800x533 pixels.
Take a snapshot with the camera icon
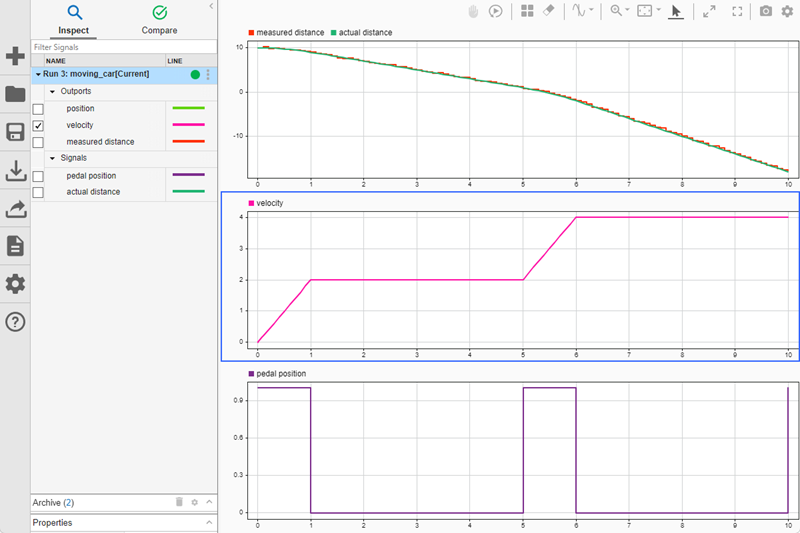(766, 11)
